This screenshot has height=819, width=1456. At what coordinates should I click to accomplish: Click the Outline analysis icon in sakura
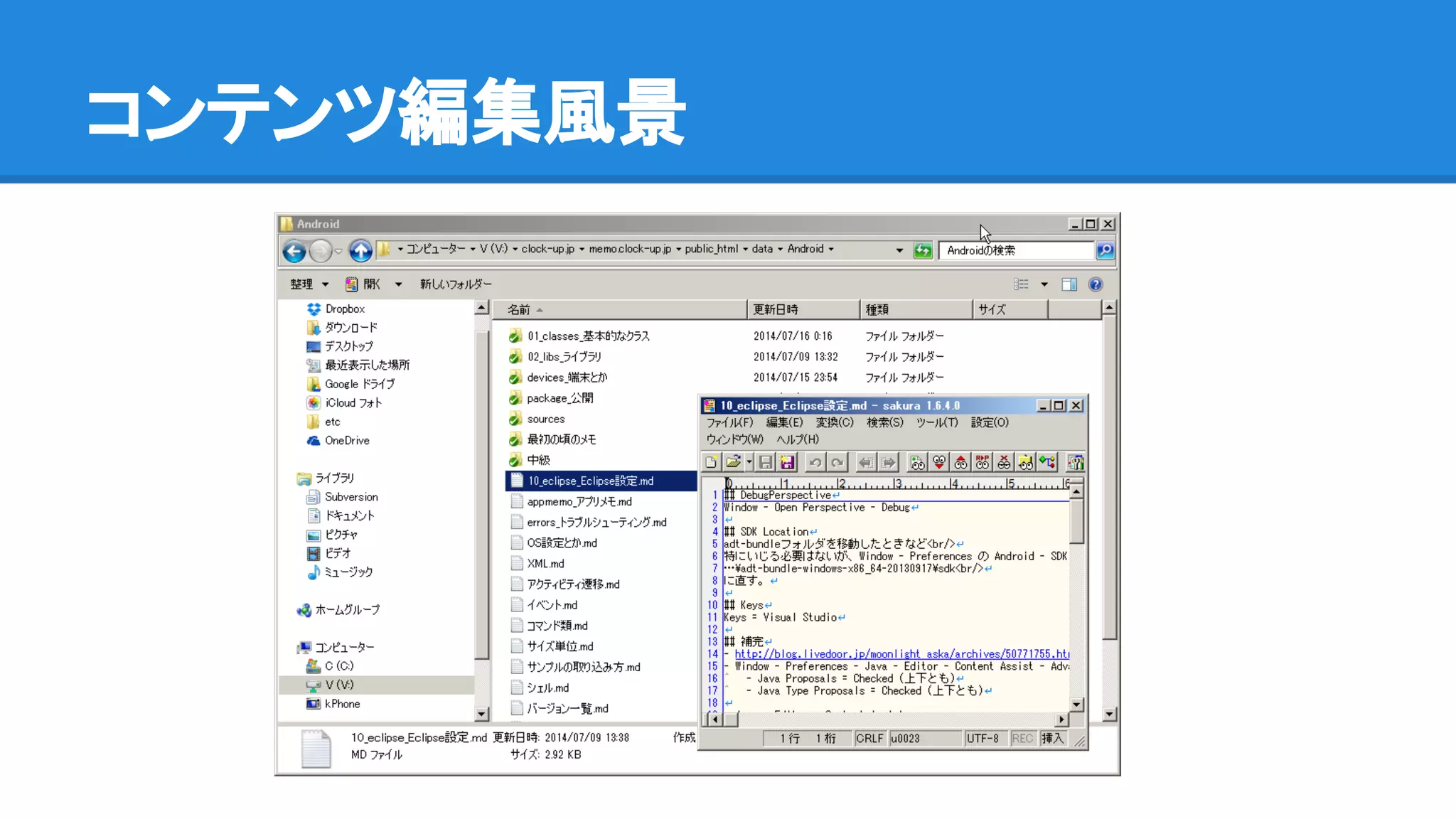[x=1047, y=463]
